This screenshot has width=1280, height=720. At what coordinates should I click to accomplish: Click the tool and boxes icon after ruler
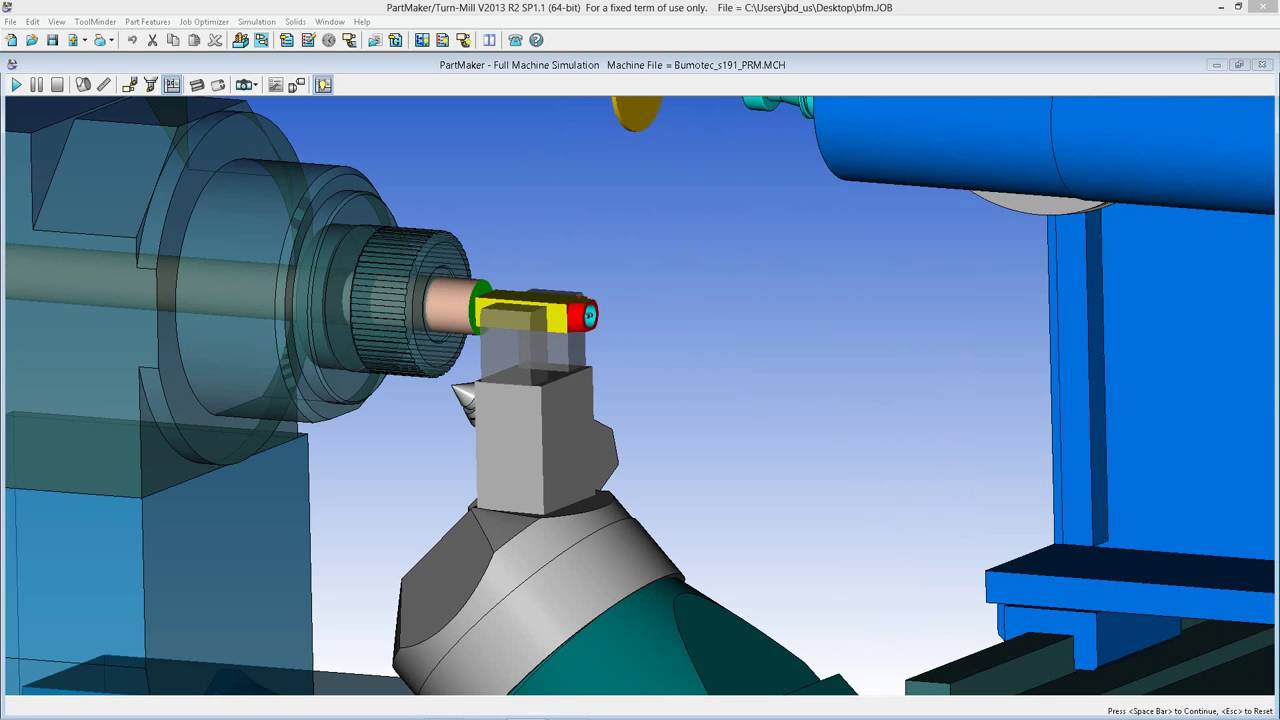(130, 85)
